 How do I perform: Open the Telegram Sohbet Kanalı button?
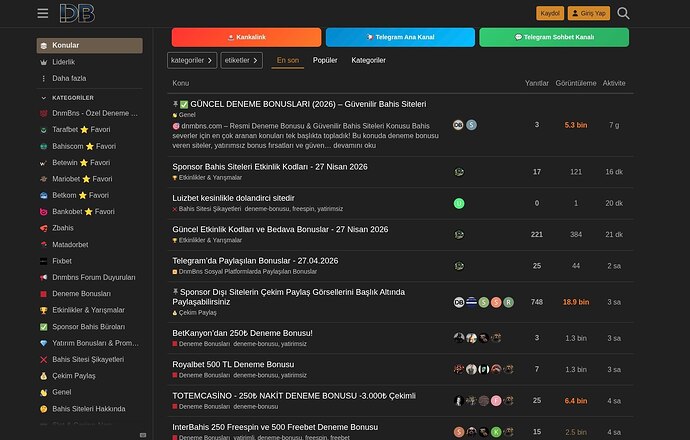tap(554, 37)
